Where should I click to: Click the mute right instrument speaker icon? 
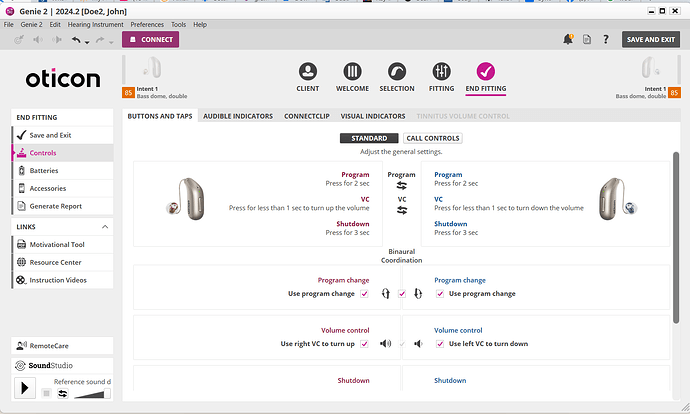(57, 40)
